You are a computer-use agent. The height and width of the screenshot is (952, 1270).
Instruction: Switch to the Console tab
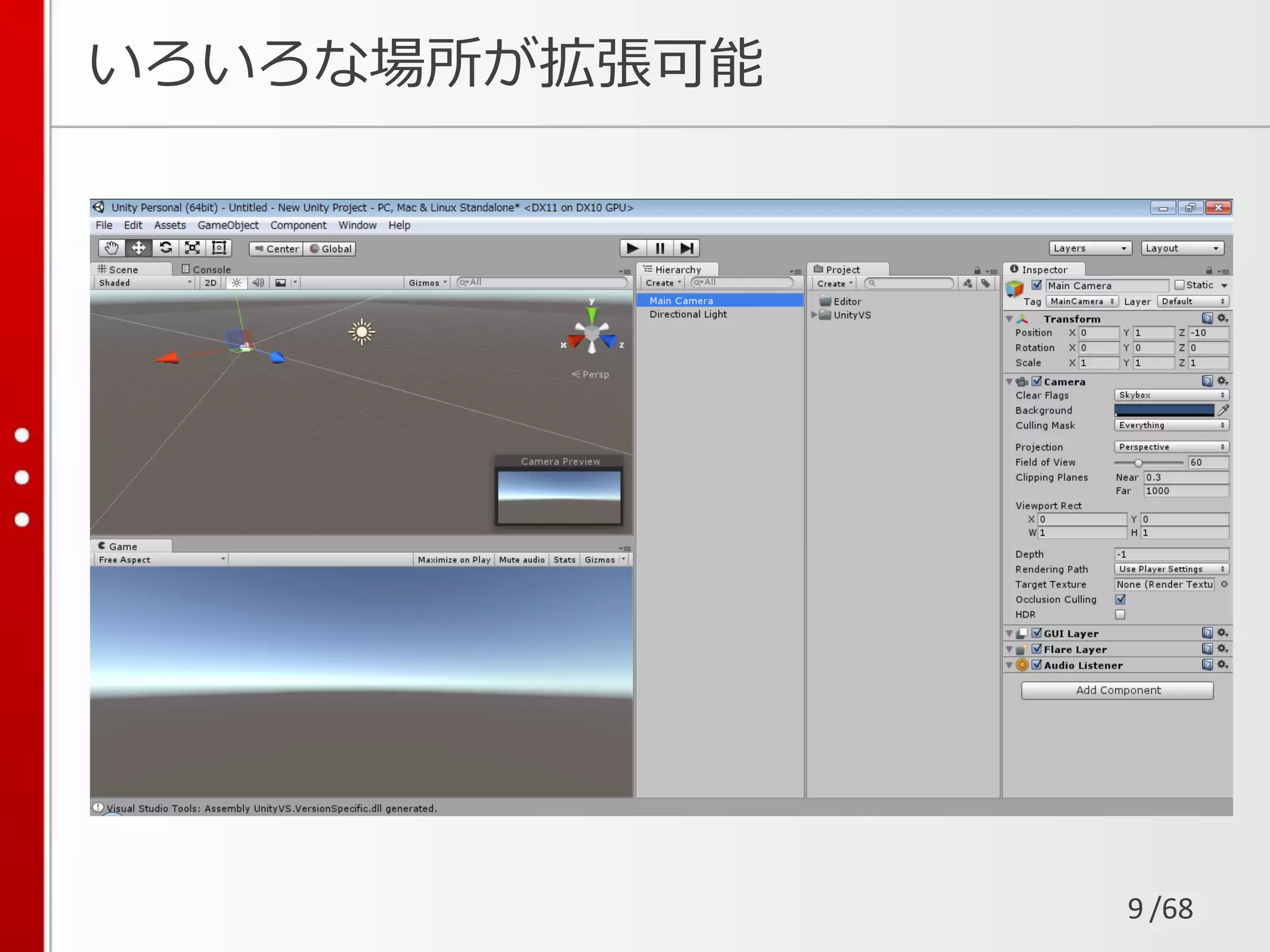click(x=206, y=270)
